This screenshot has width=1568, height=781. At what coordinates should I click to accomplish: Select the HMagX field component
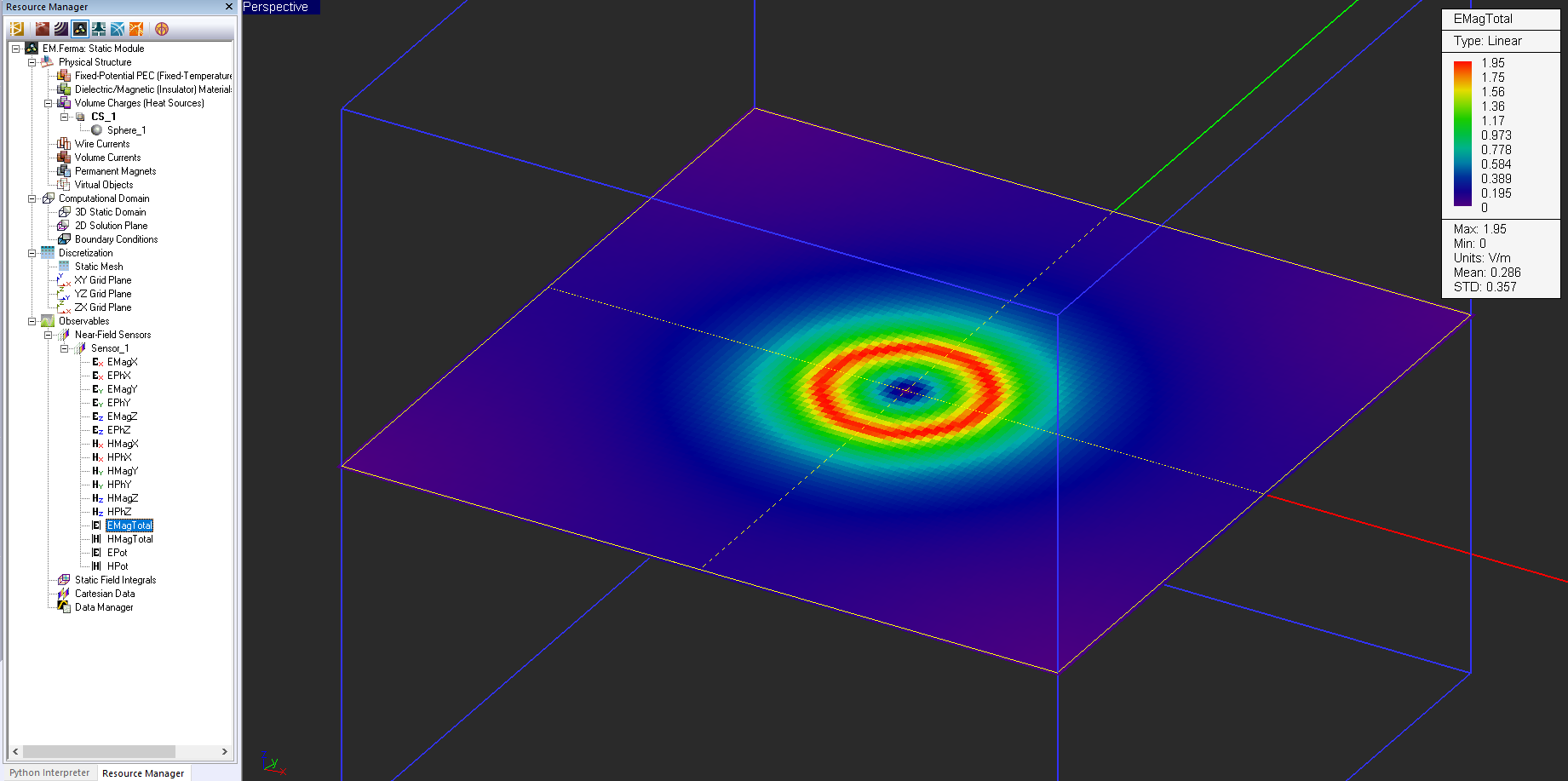coord(123,444)
